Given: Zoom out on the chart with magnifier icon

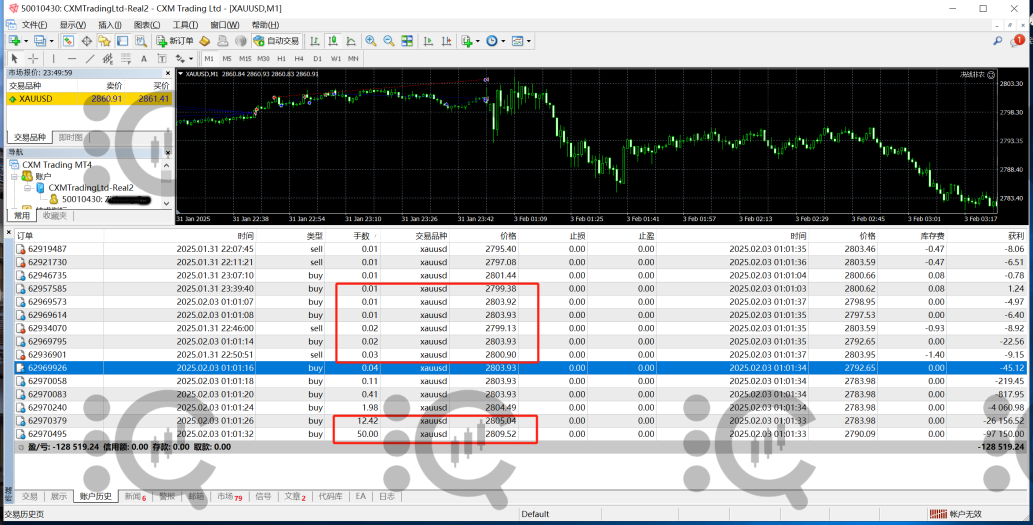Looking at the screenshot, I should point(388,41).
